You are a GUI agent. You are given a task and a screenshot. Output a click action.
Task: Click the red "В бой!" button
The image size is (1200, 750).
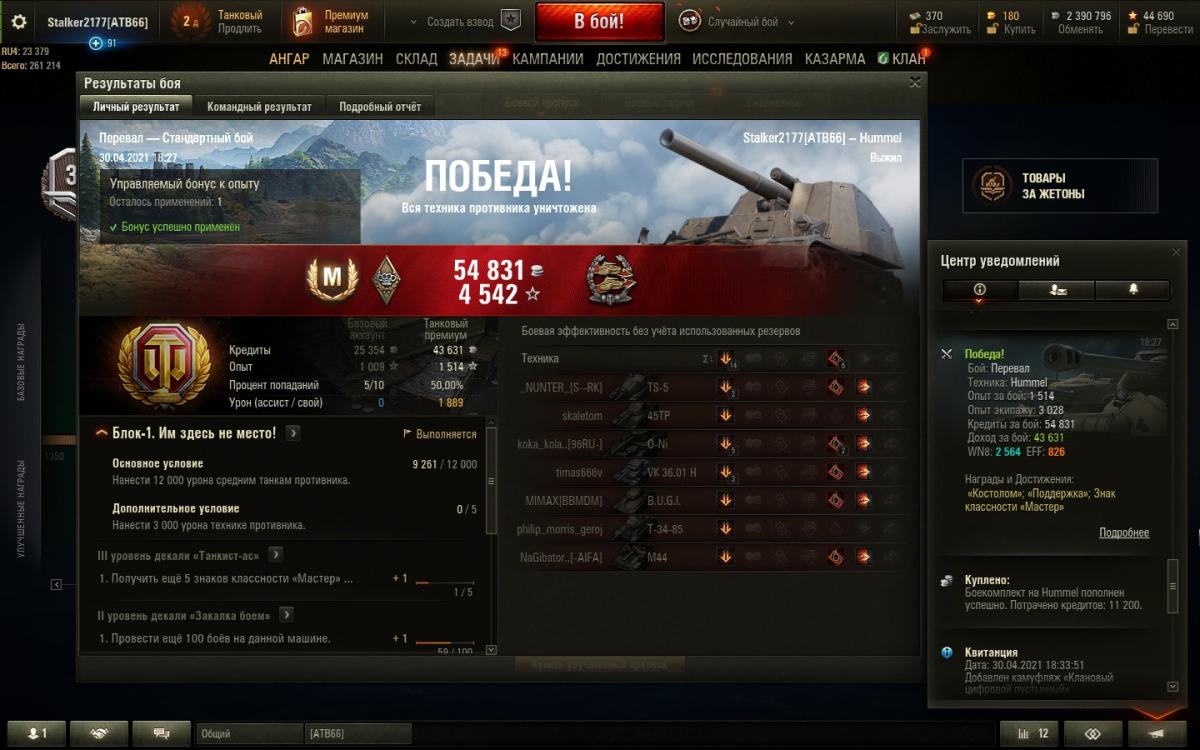click(x=599, y=21)
